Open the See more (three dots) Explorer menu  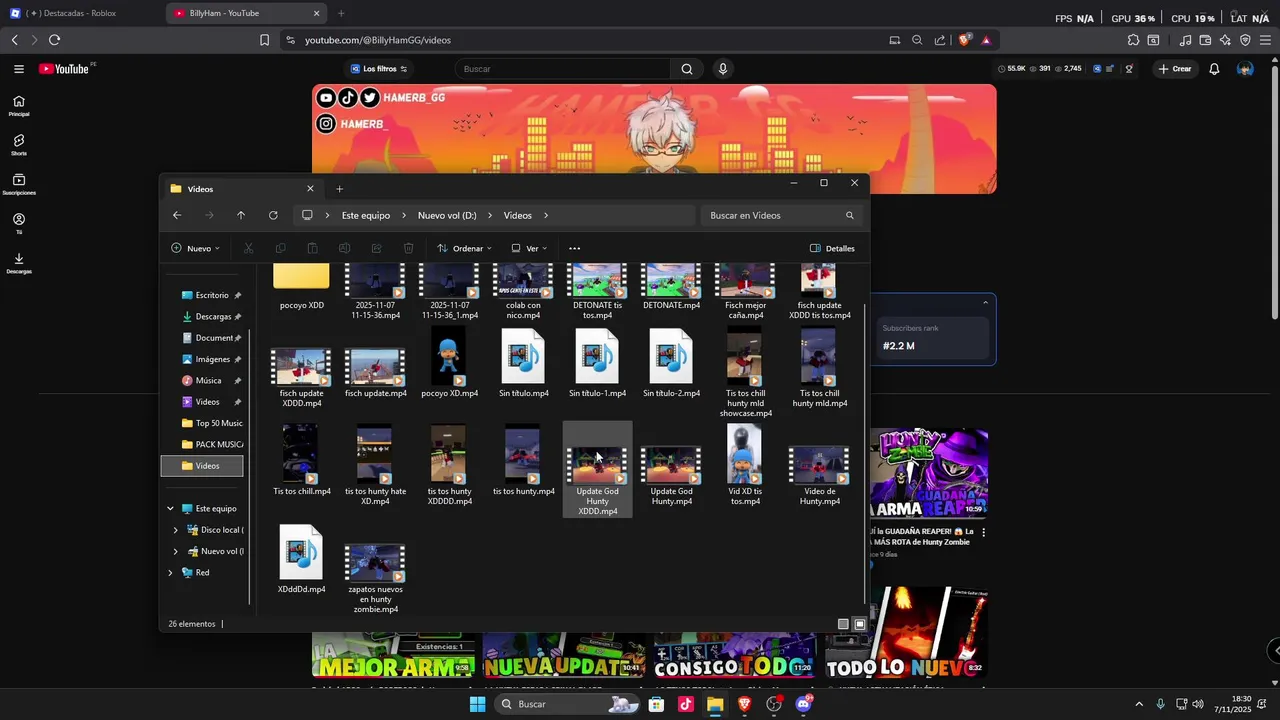coord(574,248)
